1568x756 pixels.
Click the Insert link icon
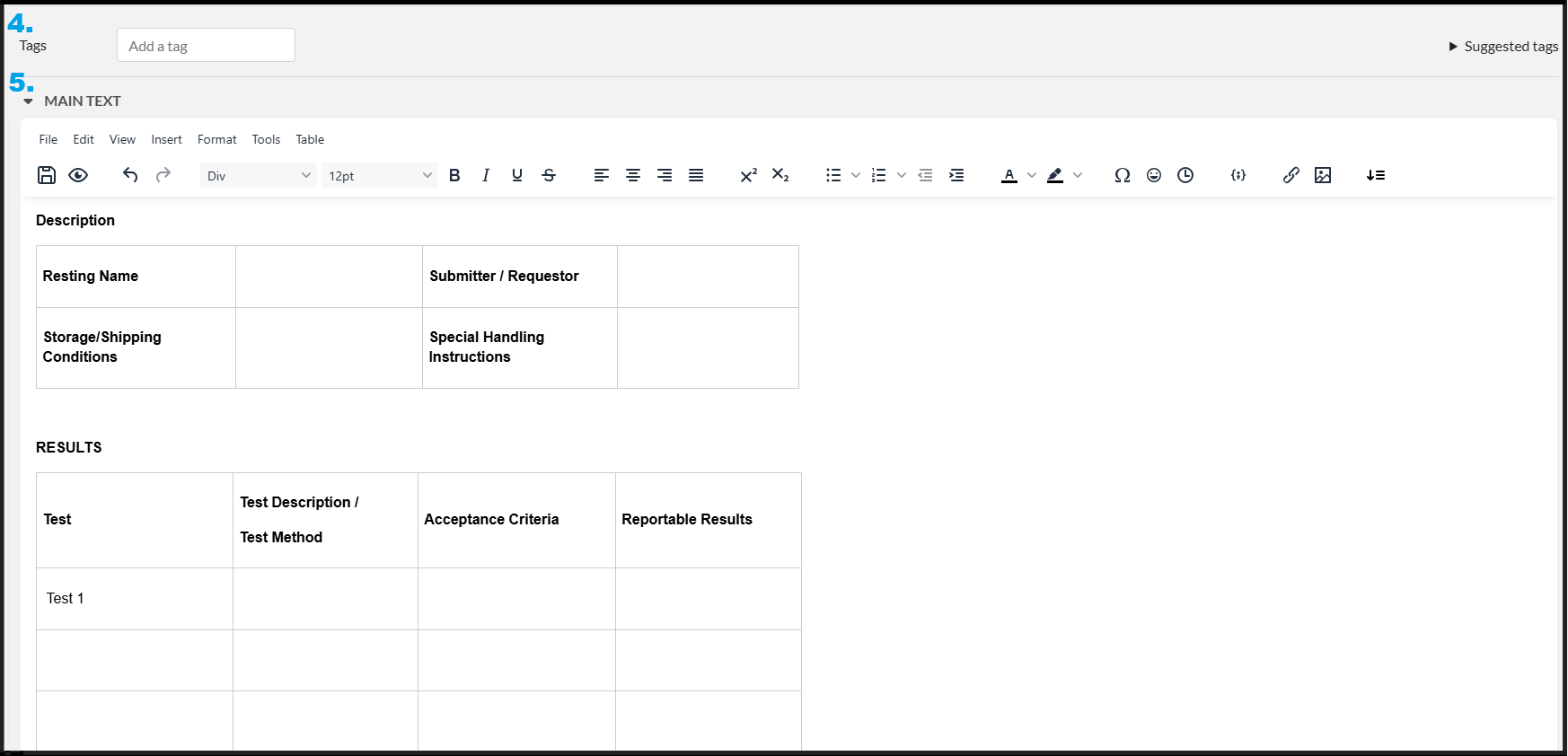[x=1291, y=175]
